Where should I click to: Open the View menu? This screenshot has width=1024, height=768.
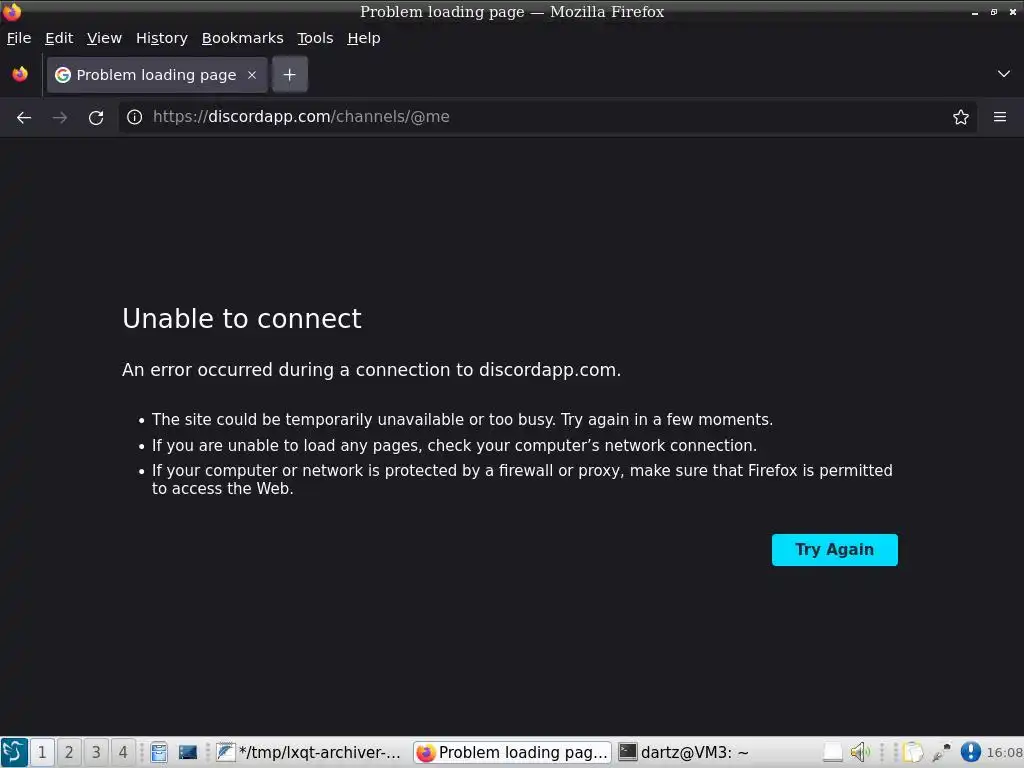(x=104, y=38)
